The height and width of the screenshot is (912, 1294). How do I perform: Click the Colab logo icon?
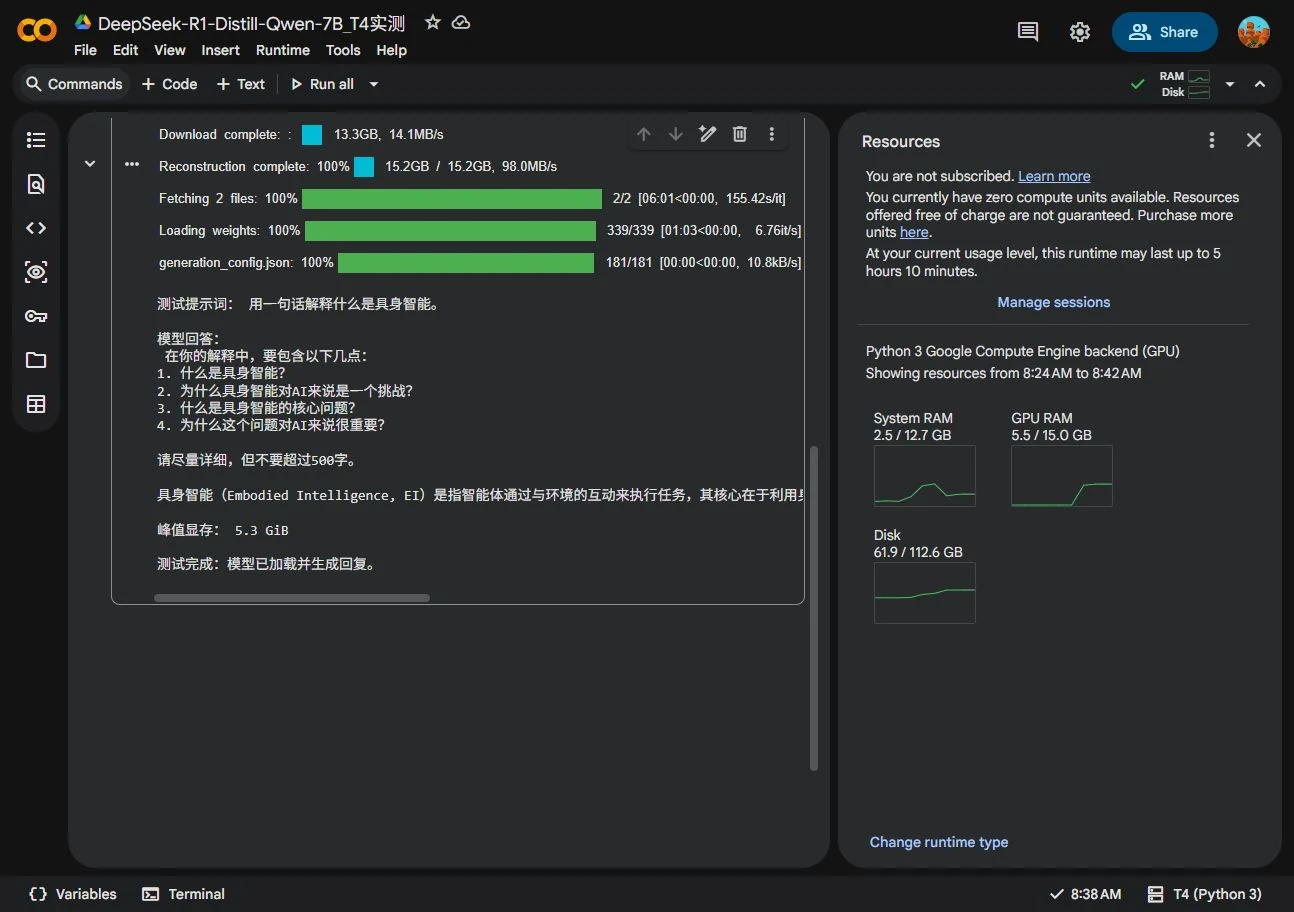pos(37,32)
